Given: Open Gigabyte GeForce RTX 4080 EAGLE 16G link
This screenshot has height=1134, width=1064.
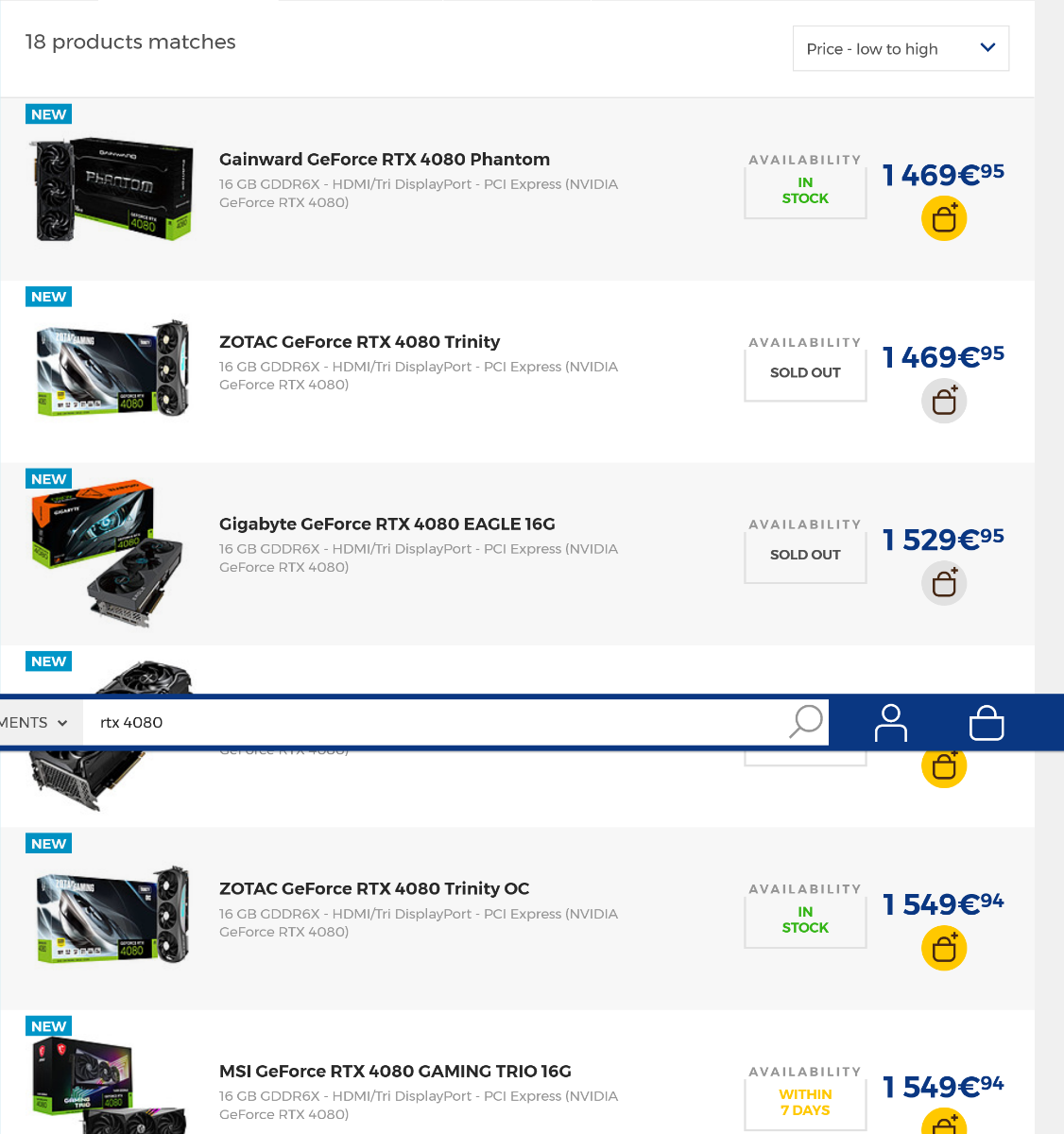Looking at the screenshot, I should tap(387, 524).
